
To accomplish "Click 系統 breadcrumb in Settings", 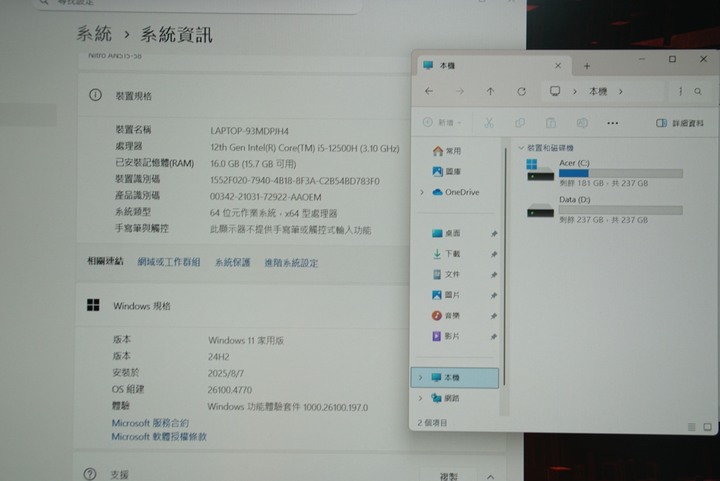I will pos(94,34).
